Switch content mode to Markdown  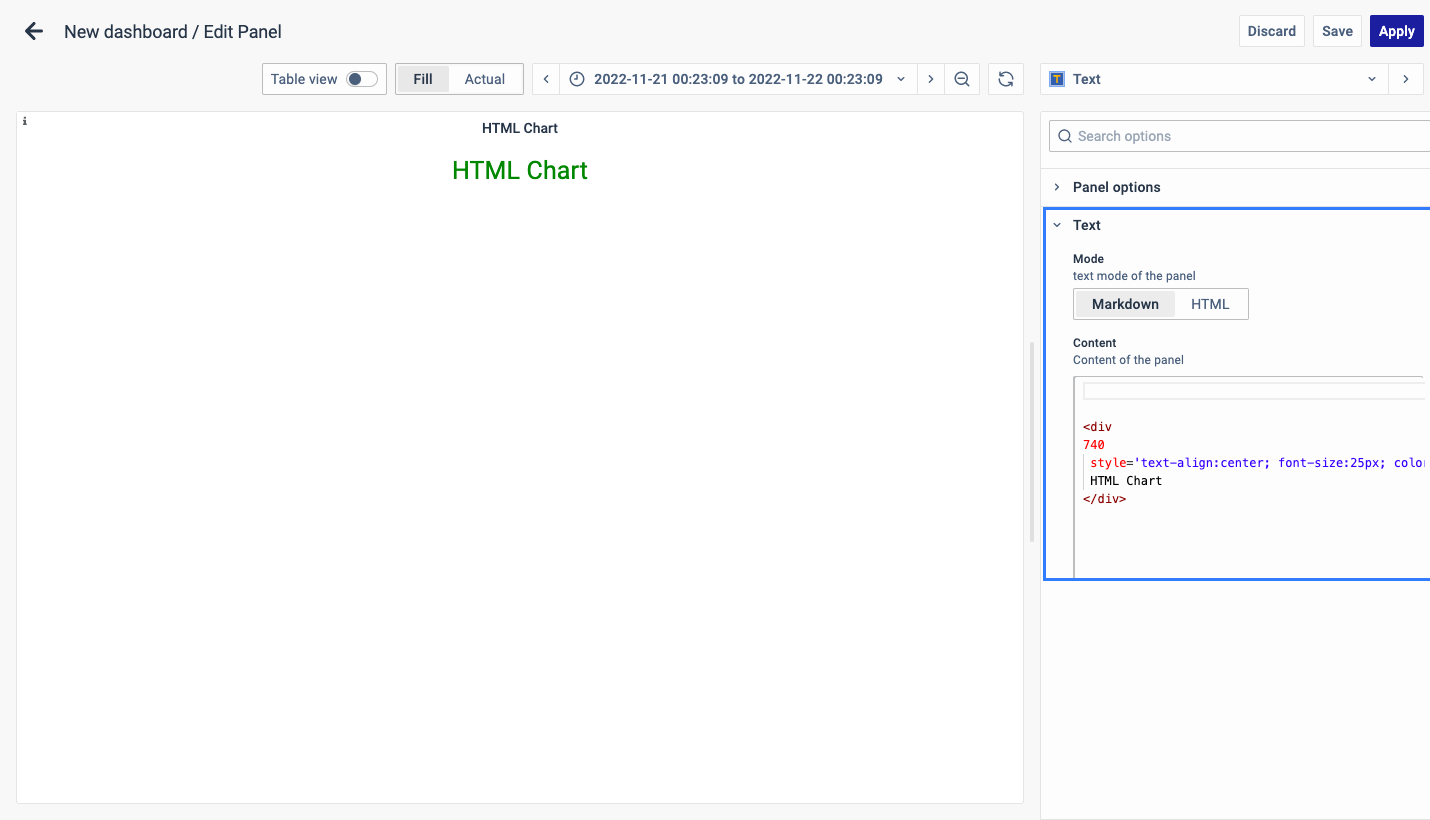pos(1125,304)
